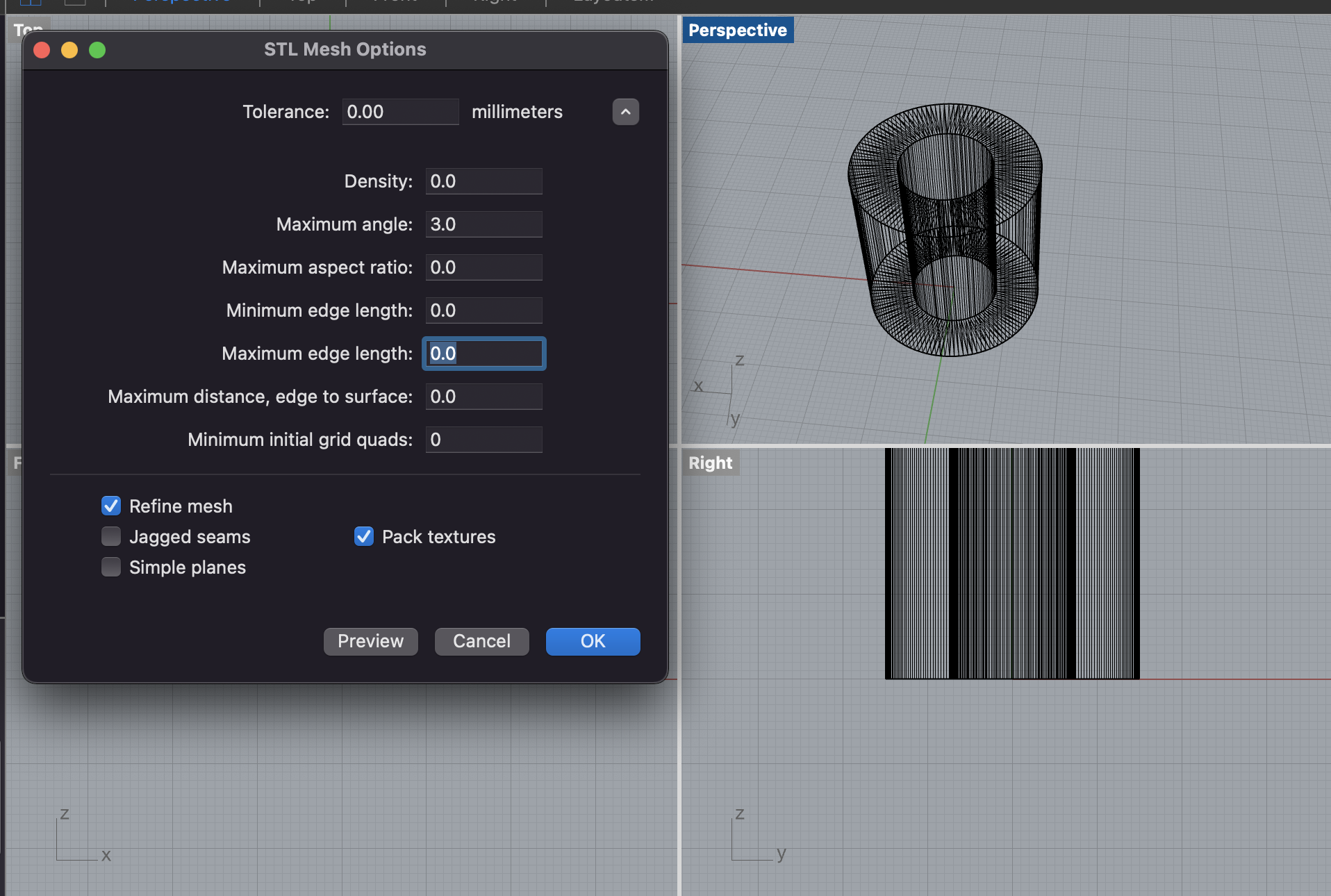Screen dimensions: 1331x896
Task: Edit the Maximum angle field
Action: [483, 224]
